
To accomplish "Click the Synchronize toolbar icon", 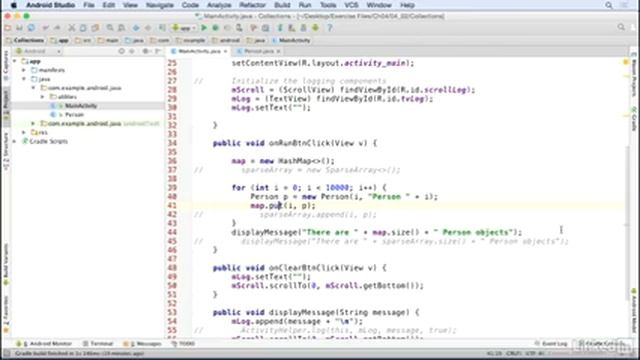I will point(31,28).
